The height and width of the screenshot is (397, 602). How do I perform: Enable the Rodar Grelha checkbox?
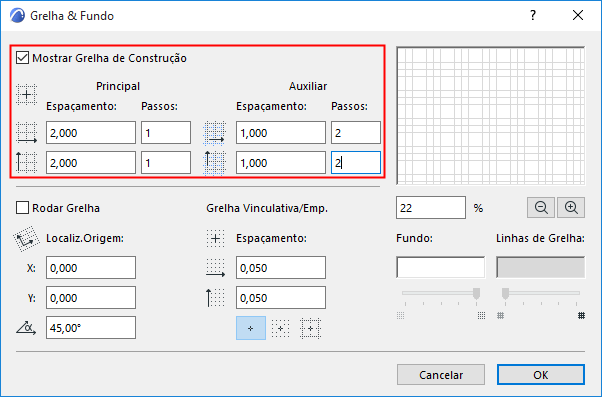(22, 208)
